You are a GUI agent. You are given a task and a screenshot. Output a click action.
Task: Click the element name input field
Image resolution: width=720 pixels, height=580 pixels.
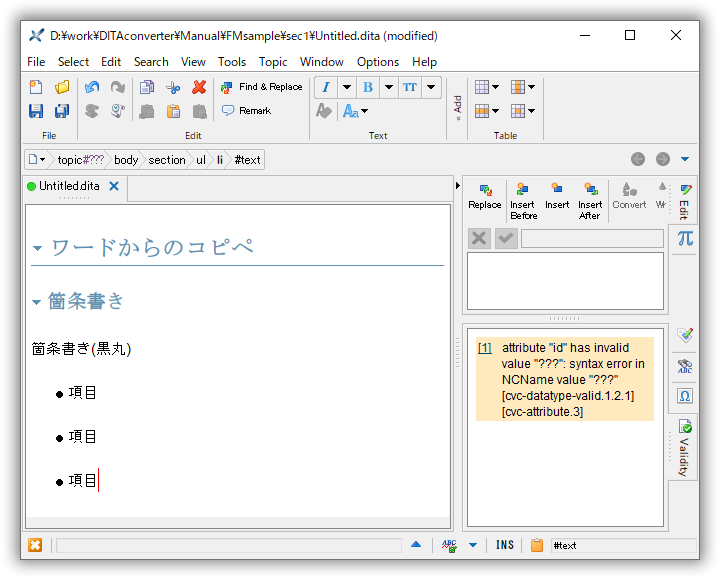pos(592,239)
